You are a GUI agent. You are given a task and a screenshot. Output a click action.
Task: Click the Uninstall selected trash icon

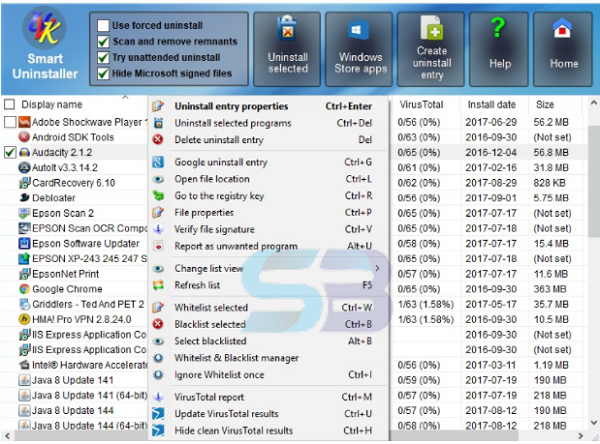[x=287, y=28]
